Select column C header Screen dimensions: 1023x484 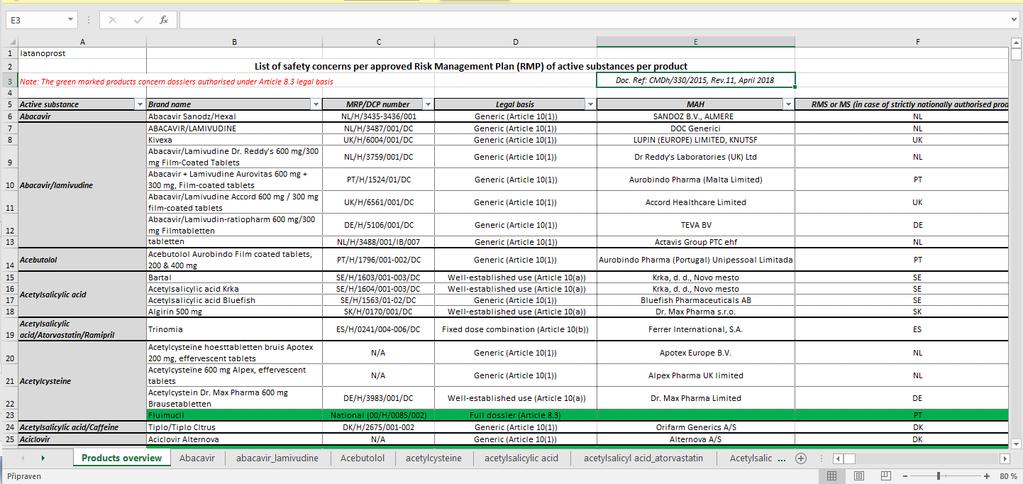[378, 42]
